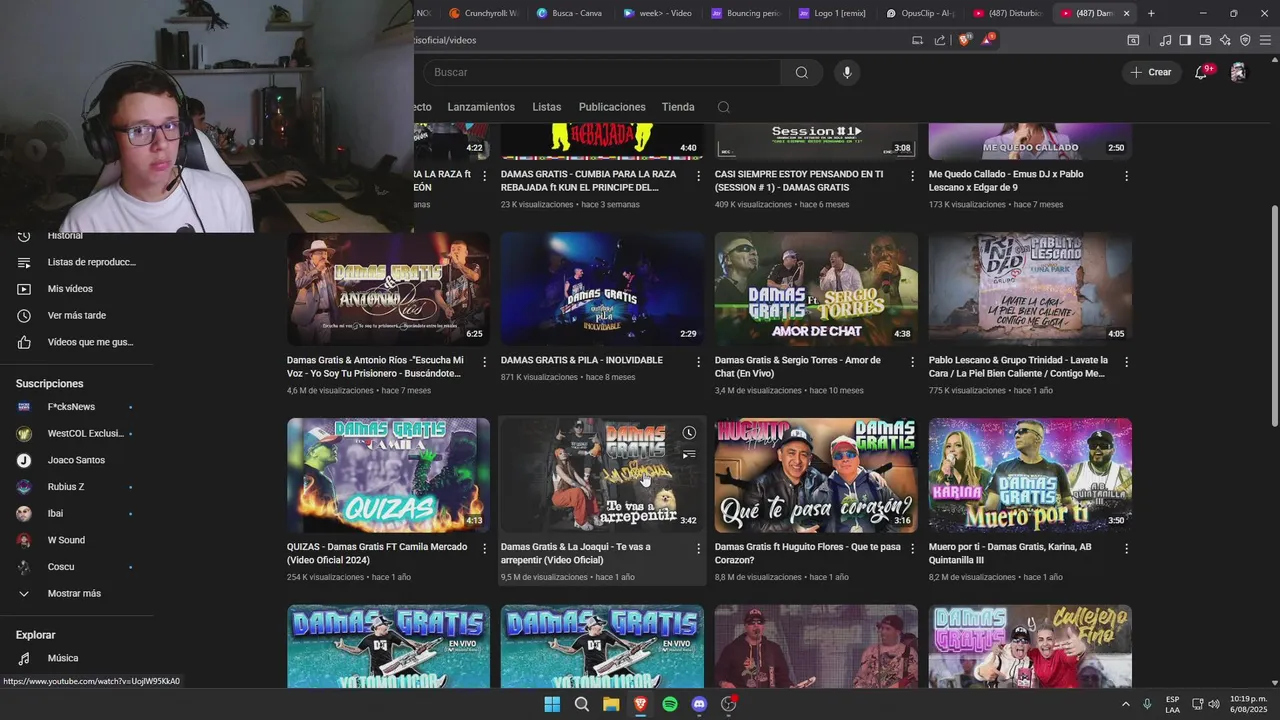Image resolution: width=1280 pixels, height=720 pixels.
Task: Open options menu for Amor de Chat video
Action: 912,362
